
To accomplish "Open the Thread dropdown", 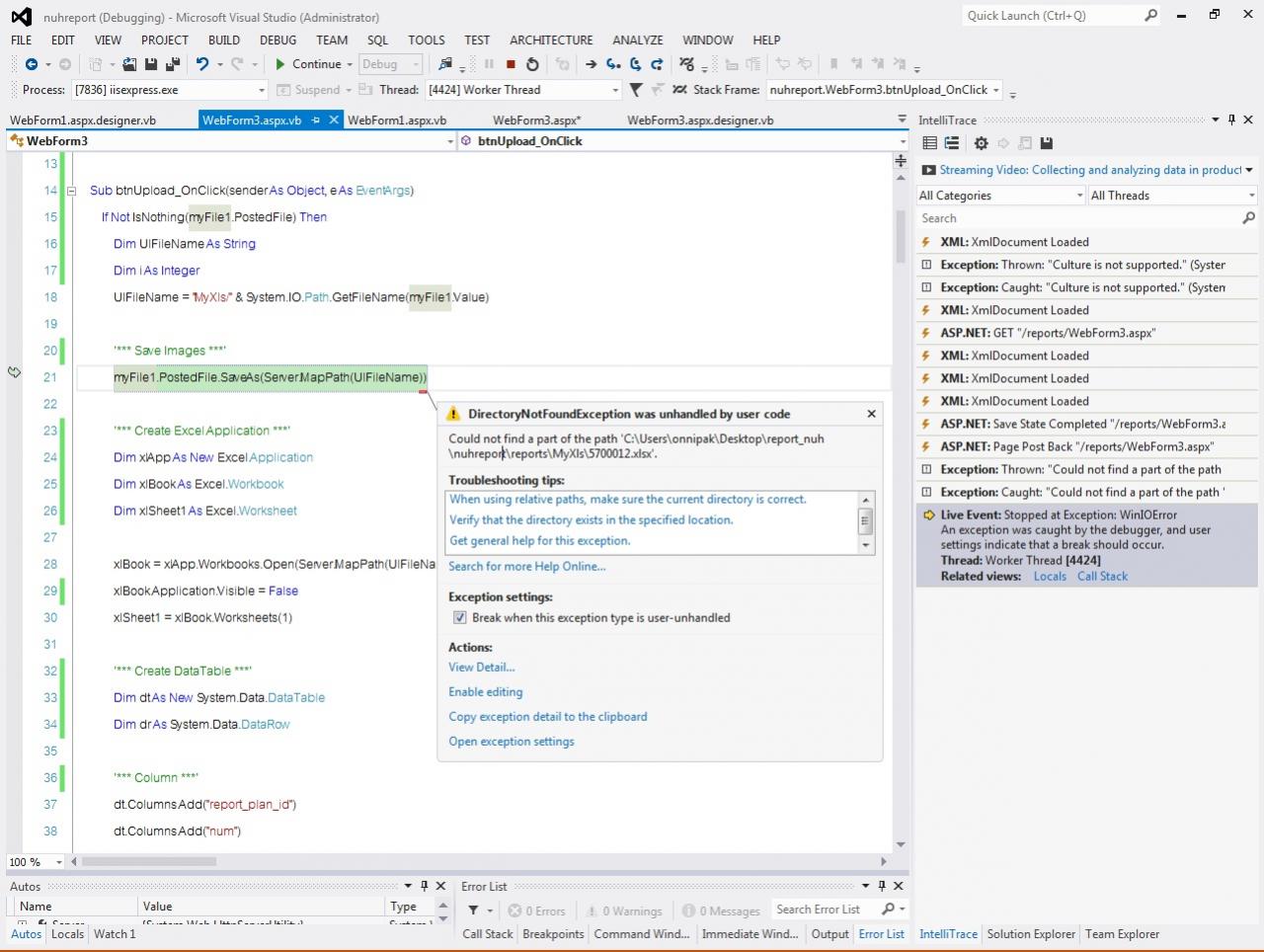I will click(615, 90).
